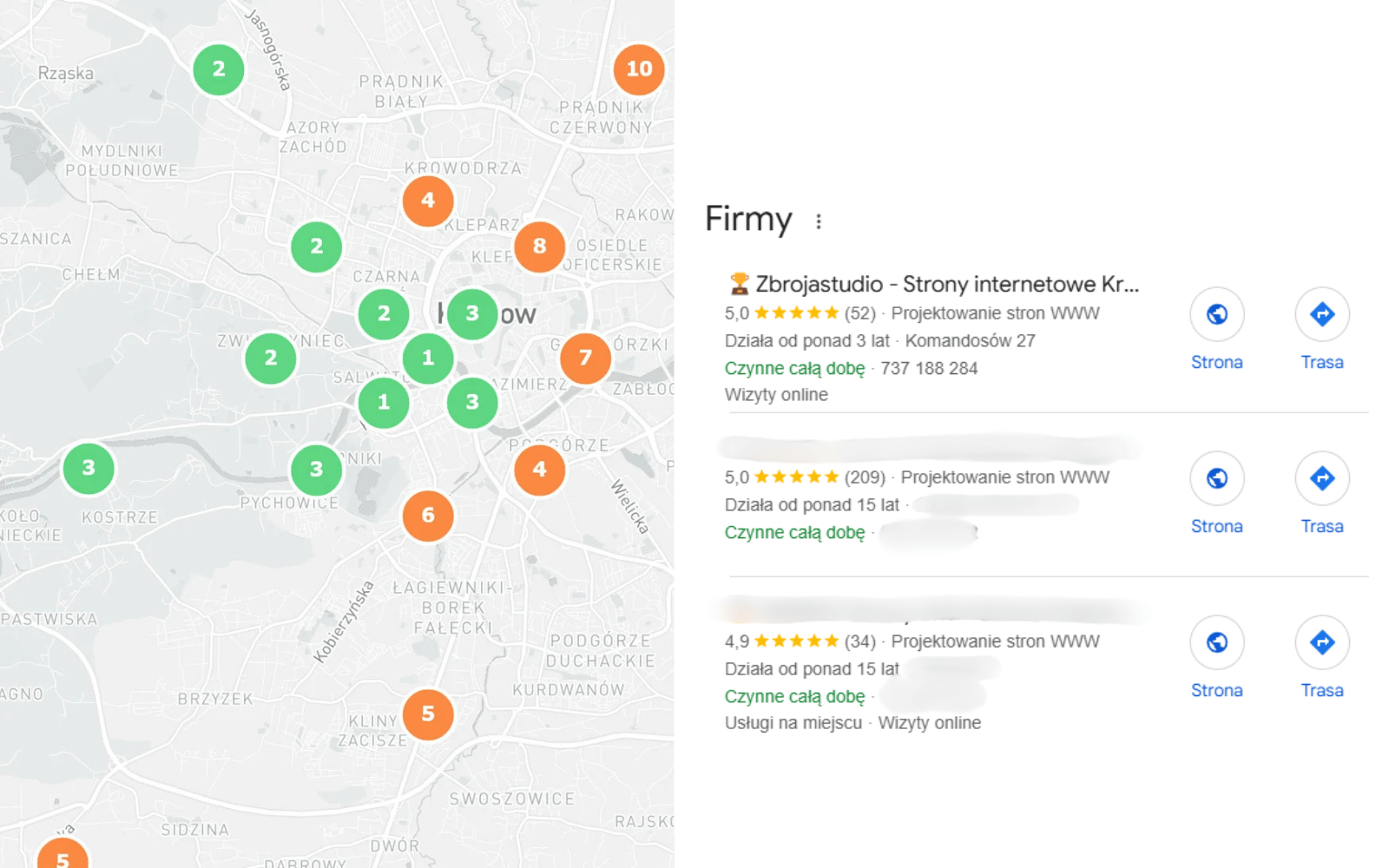Click the green marker numbered 1 near Salwator
The height and width of the screenshot is (868, 1389).
click(x=383, y=402)
